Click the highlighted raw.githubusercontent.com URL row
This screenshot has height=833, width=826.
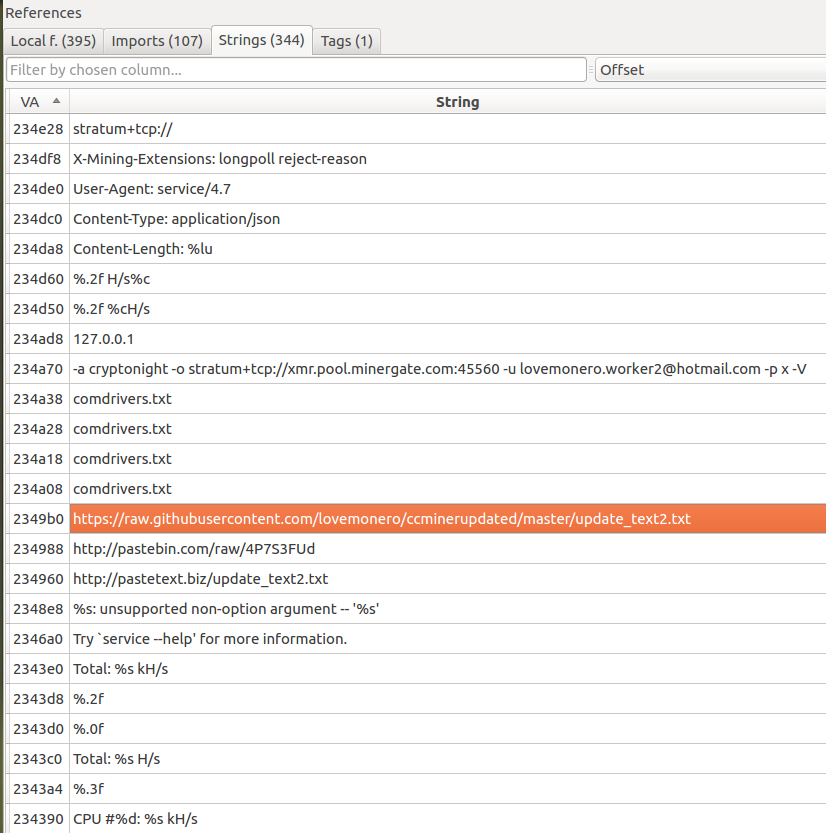click(x=381, y=519)
